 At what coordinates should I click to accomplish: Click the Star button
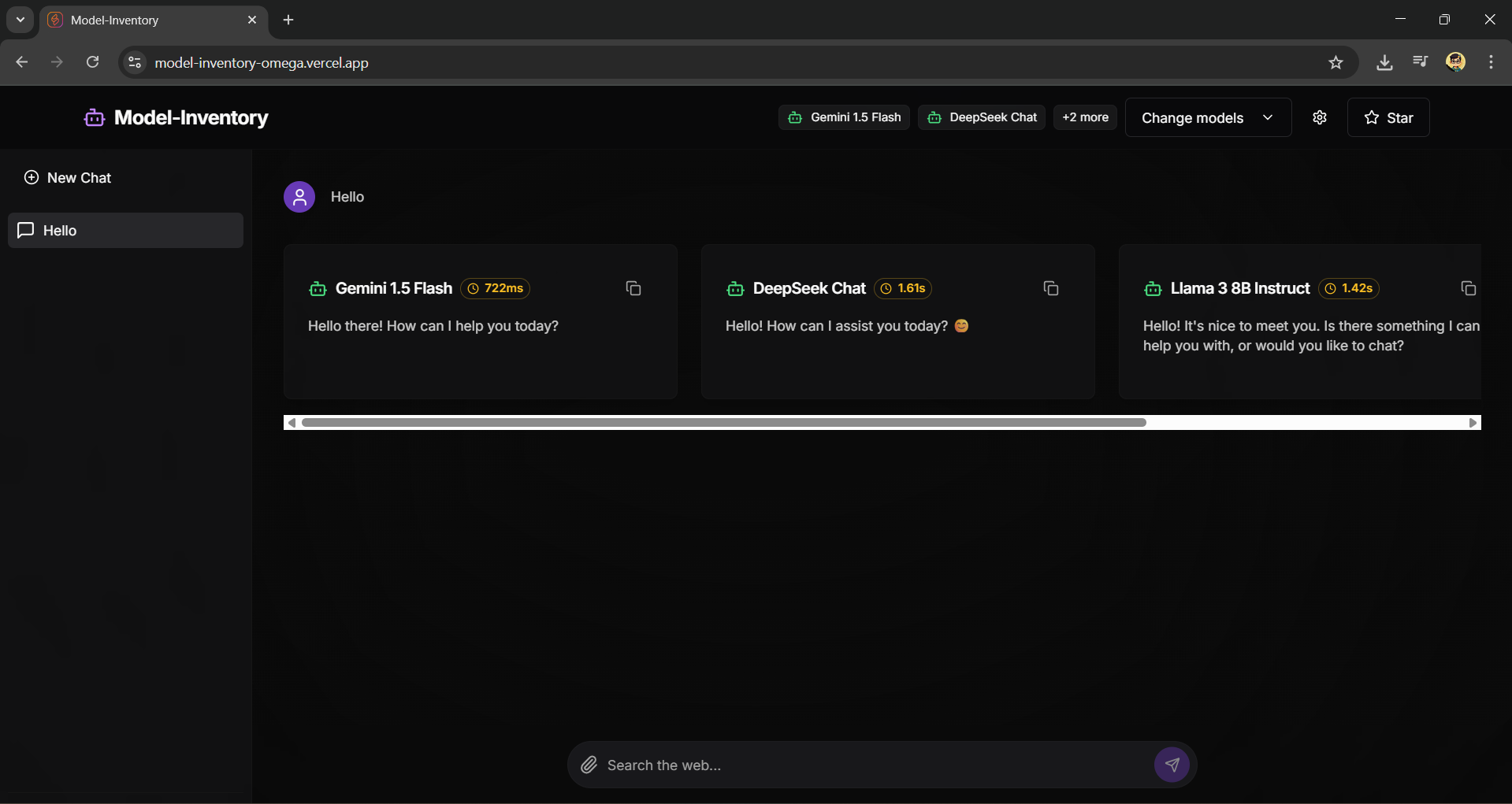1388,117
